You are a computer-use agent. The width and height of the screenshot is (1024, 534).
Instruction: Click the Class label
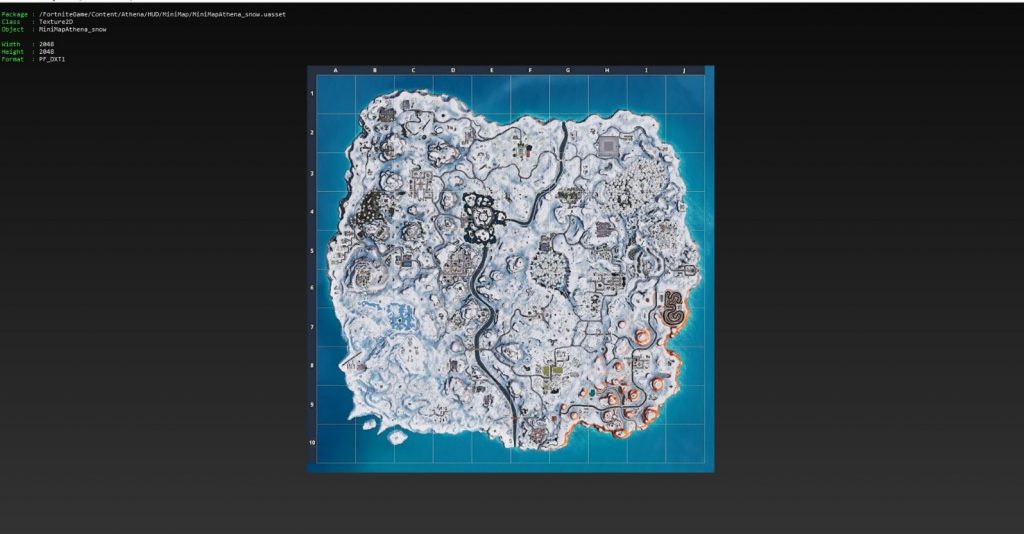coord(10,22)
